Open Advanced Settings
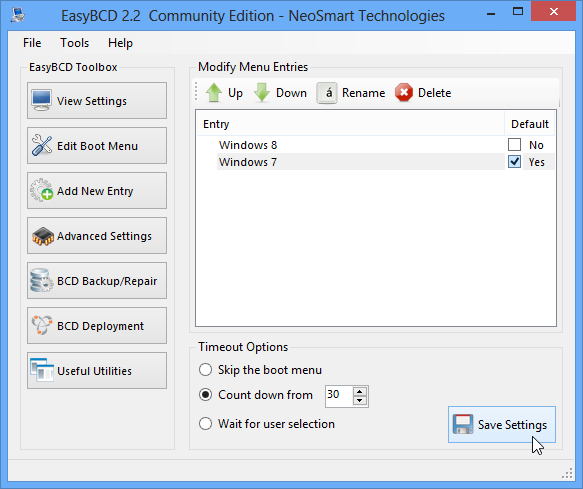583x489 pixels. 97,236
